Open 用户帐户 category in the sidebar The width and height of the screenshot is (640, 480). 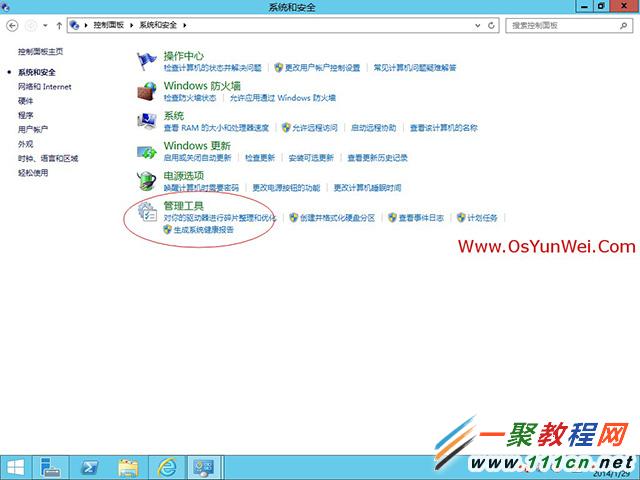(x=33, y=129)
